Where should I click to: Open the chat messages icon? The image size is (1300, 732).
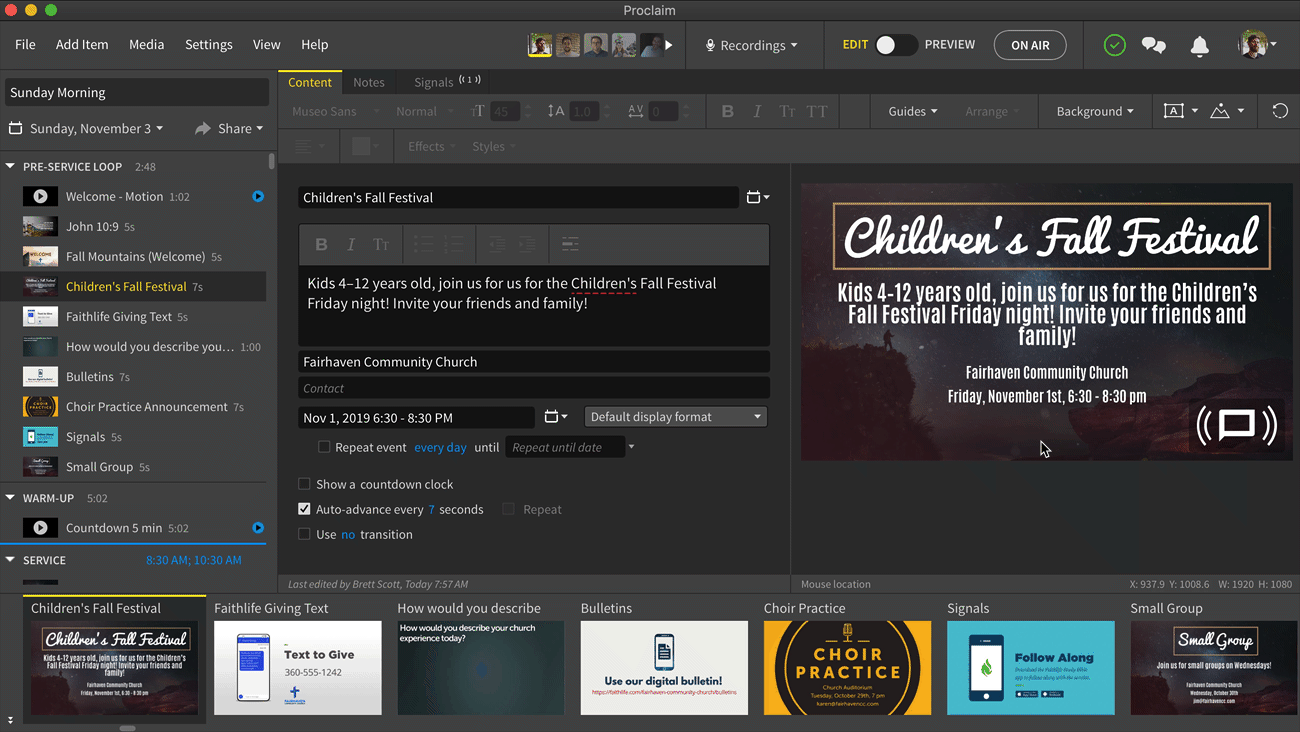[x=1154, y=46]
